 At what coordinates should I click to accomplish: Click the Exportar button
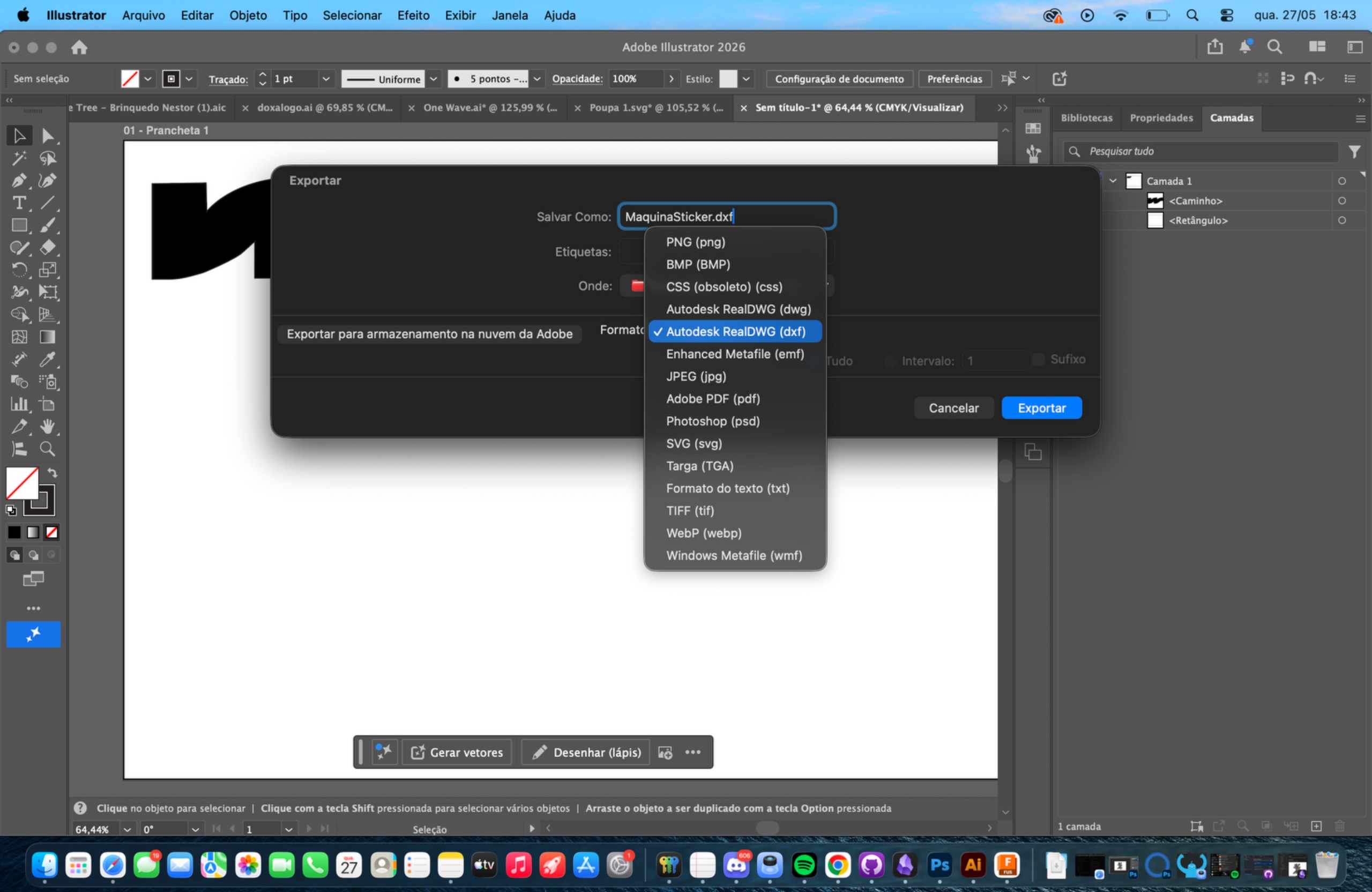1041,407
